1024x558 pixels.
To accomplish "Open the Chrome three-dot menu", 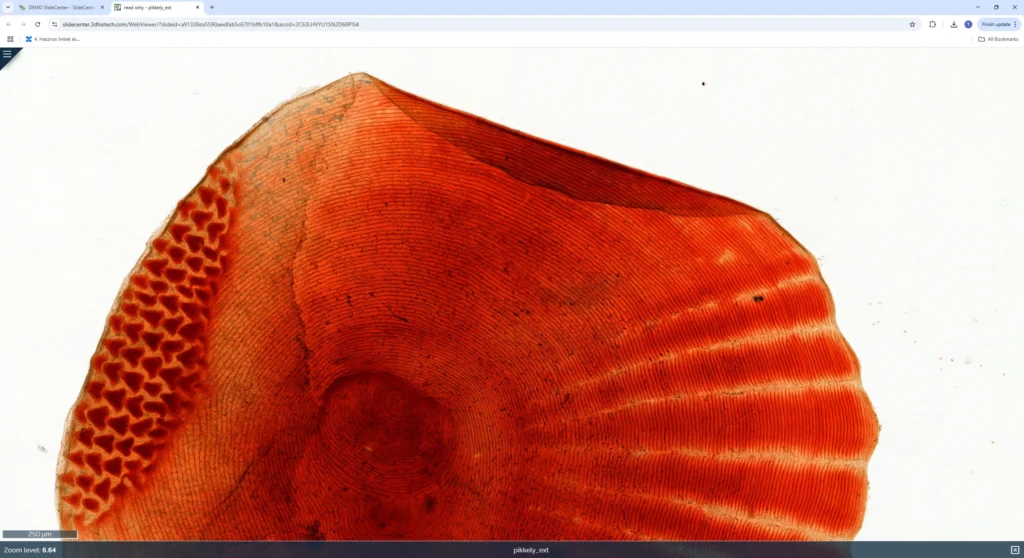I will 1016,24.
